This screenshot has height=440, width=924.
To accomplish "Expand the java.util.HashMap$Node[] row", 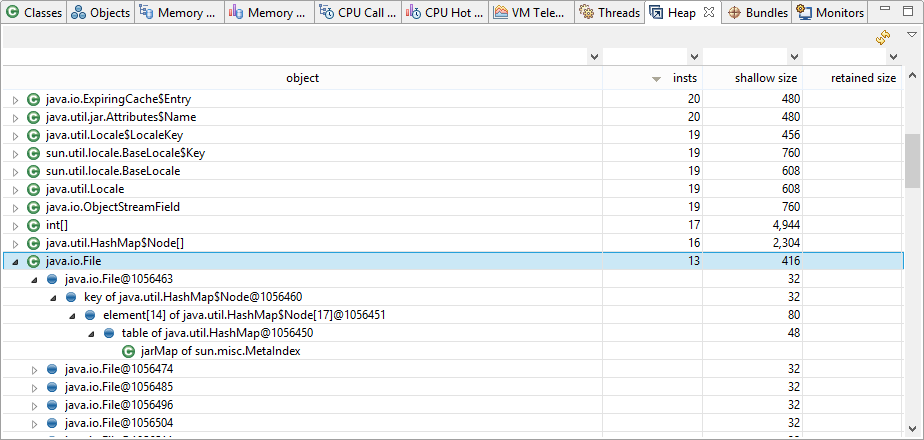I will [x=14, y=243].
